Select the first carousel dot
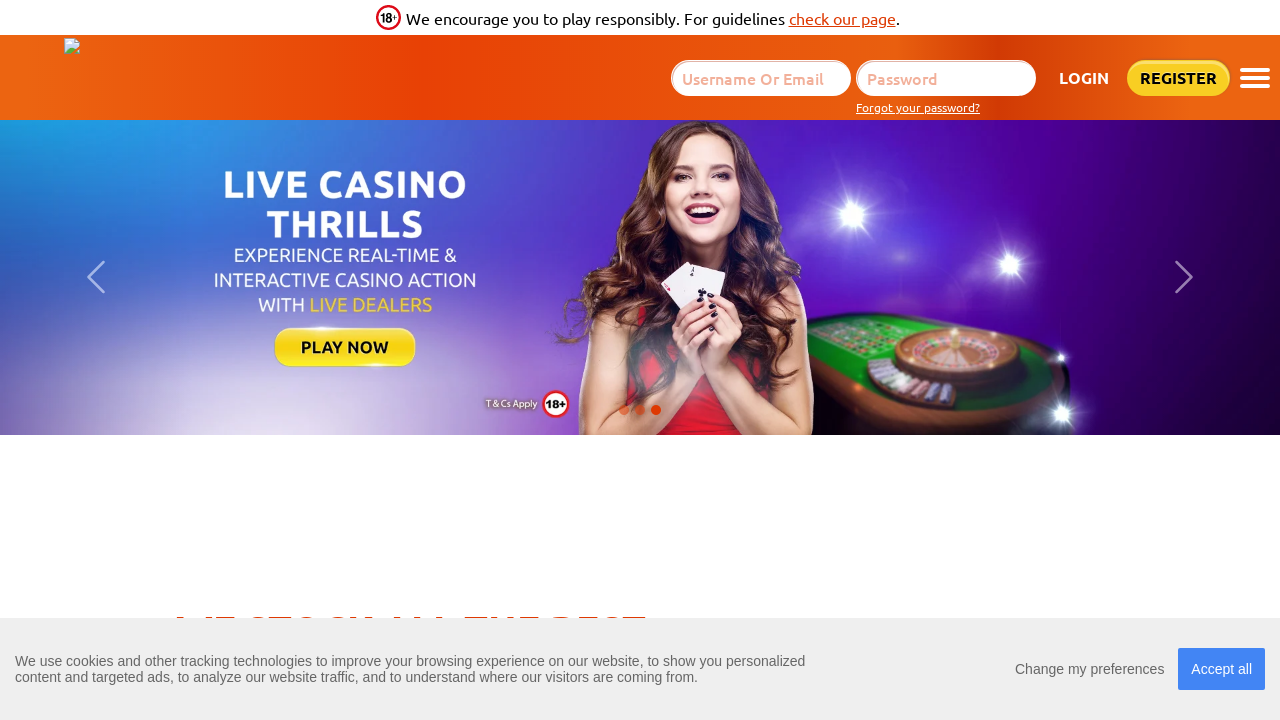This screenshot has height=720, width=1280. (624, 410)
